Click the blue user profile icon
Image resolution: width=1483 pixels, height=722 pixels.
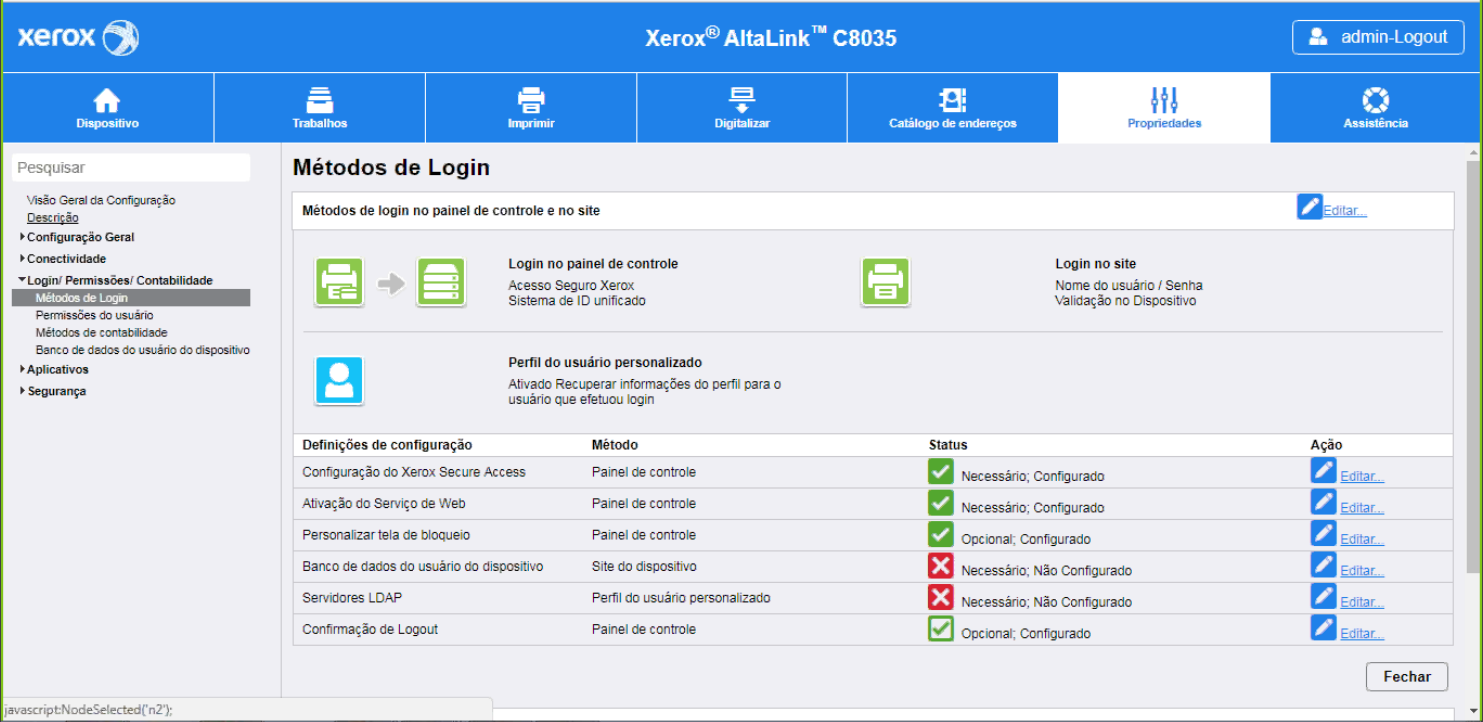339,381
